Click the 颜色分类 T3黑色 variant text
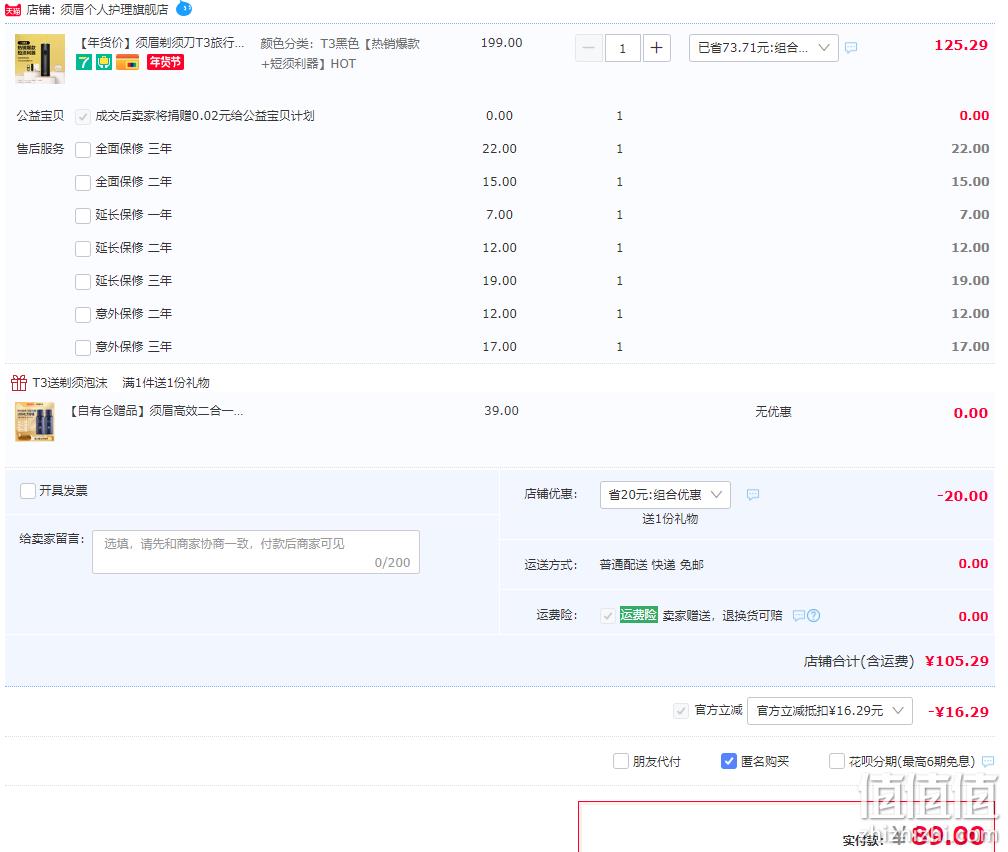The height and width of the screenshot is (852, 1008). (340, 53)
